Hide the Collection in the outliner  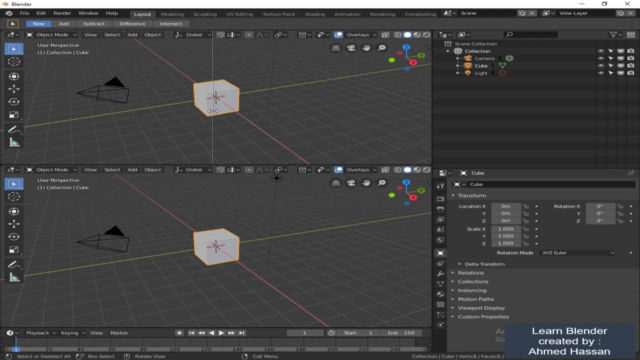[x=600, y=51]
